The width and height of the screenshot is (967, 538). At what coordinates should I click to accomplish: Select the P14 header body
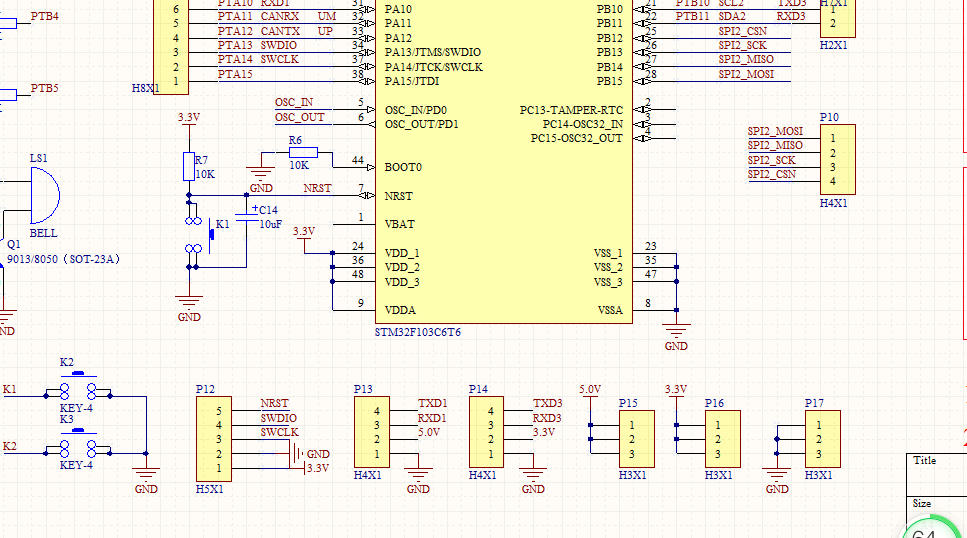coord(487,432)
